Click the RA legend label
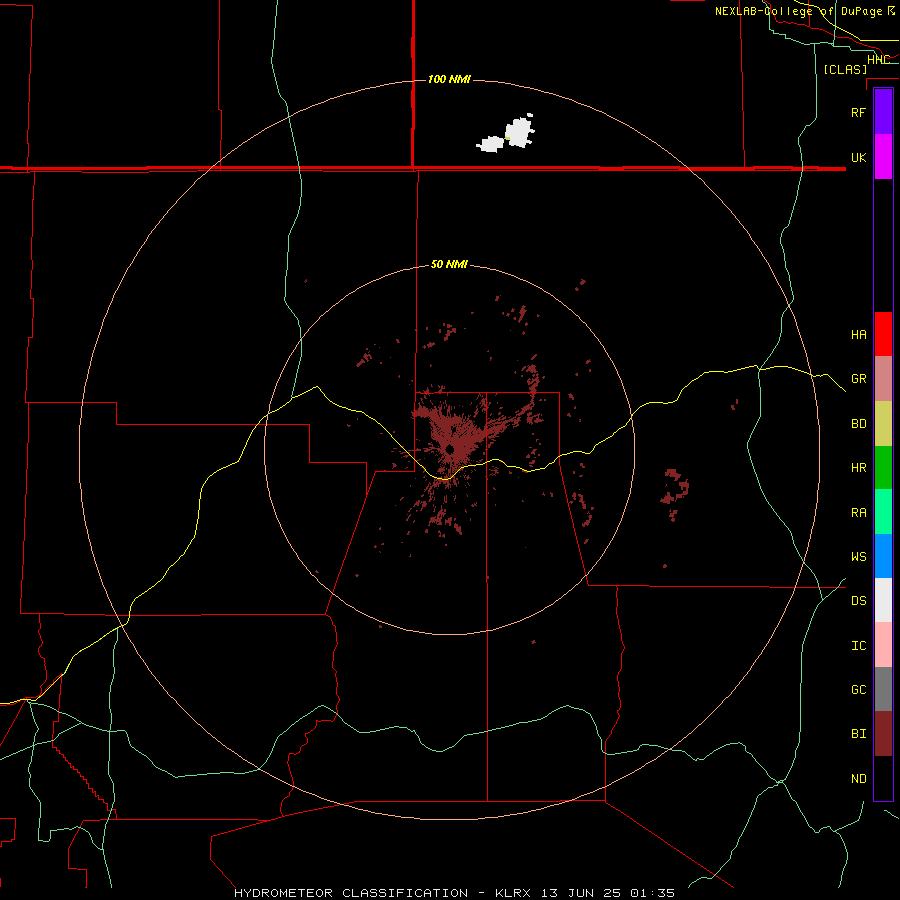The image size is (900, 900). pos(858,512)
